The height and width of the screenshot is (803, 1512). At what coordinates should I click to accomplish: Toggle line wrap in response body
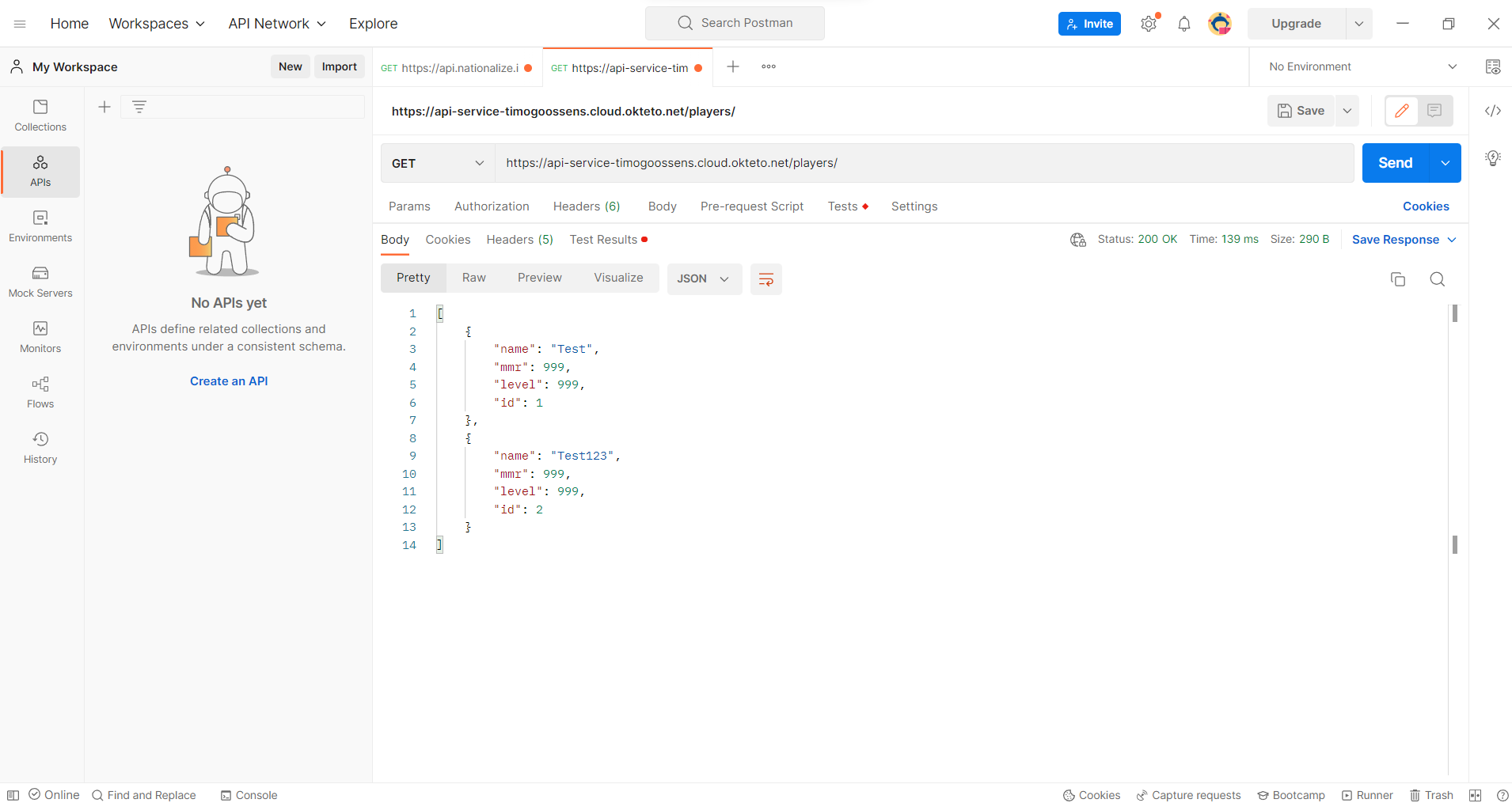(765, 279)
